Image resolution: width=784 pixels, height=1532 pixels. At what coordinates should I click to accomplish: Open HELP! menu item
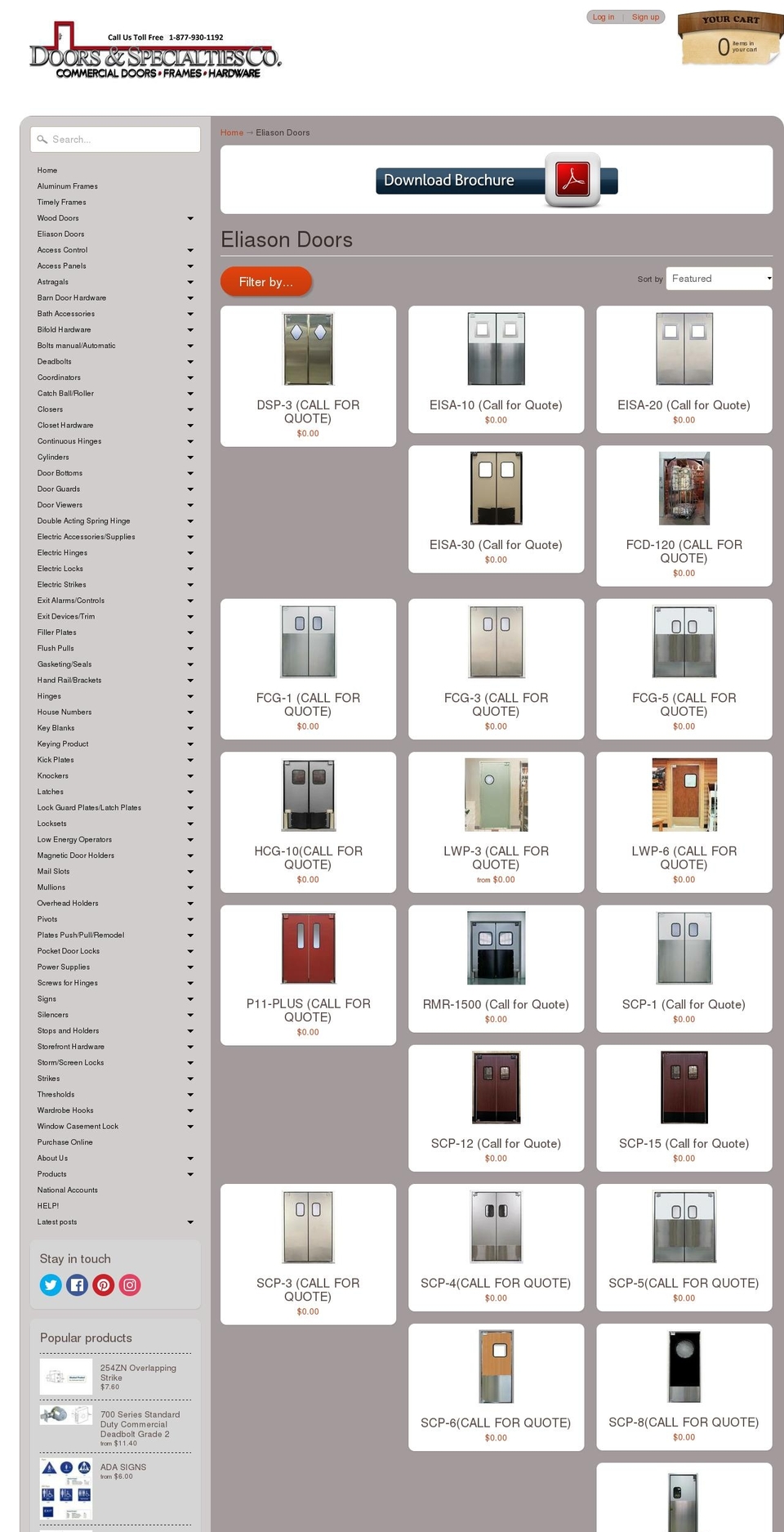coord(48,1206)
